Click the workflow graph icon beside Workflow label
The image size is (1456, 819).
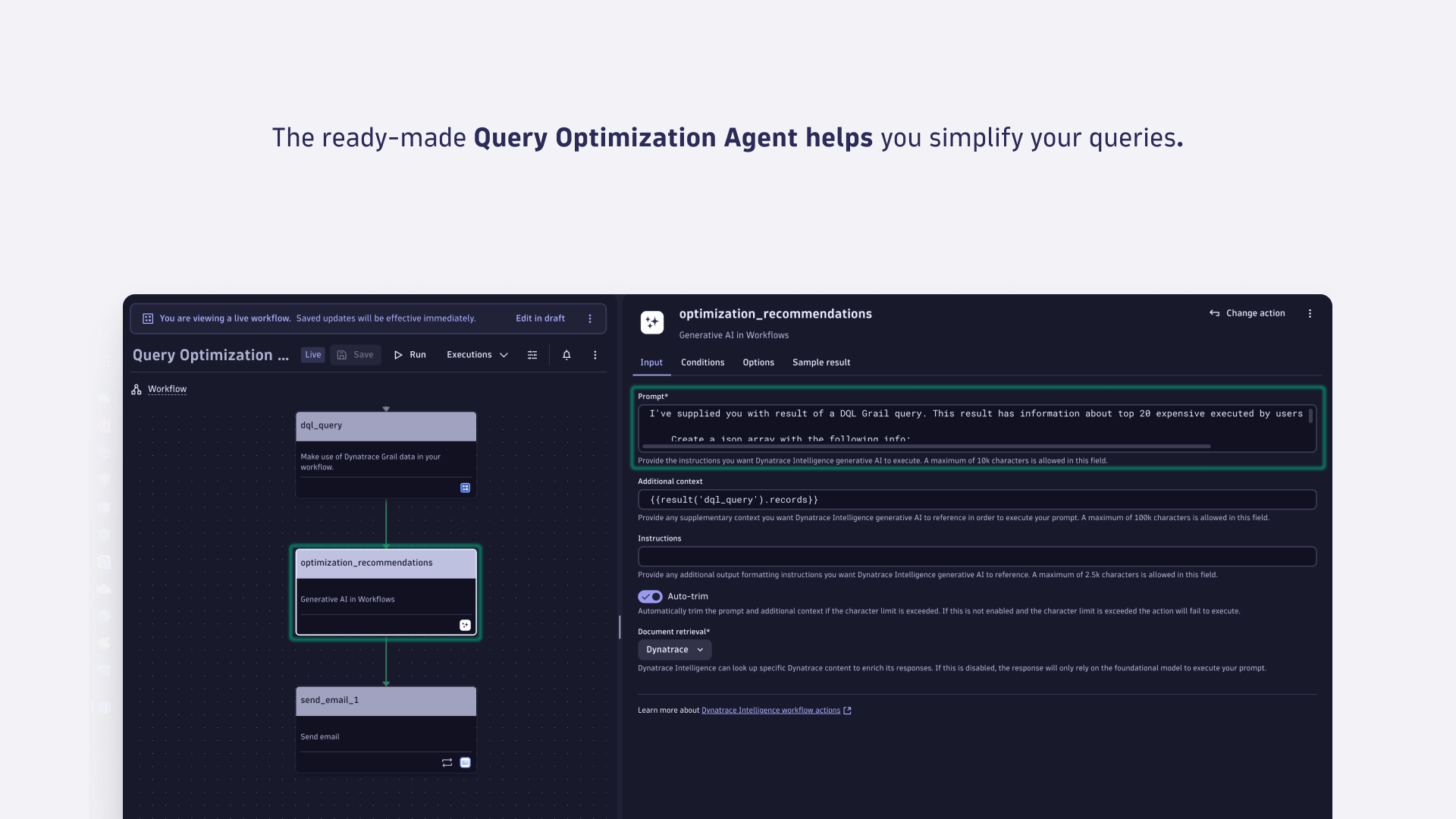136,389
